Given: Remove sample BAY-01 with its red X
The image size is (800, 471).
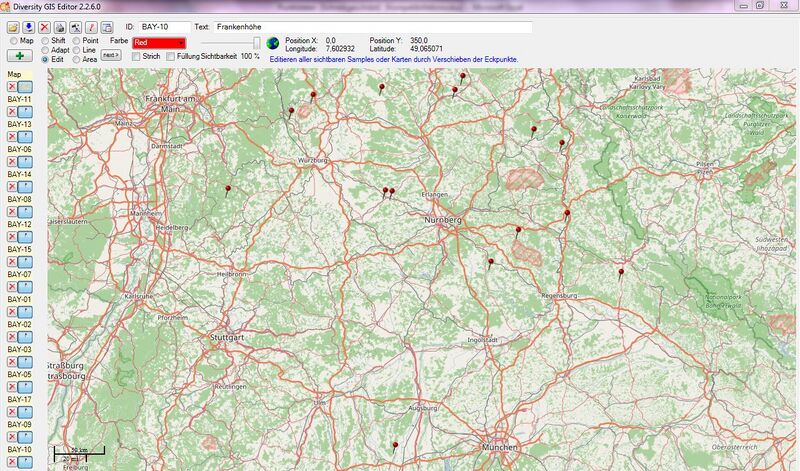Looking at the screenshot, I should click(12, 312).
